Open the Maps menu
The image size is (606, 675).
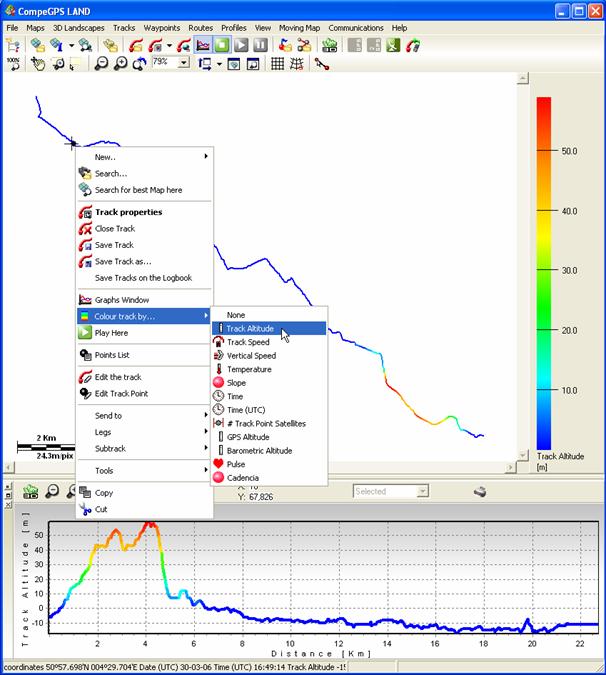click(x=35, y=28)
